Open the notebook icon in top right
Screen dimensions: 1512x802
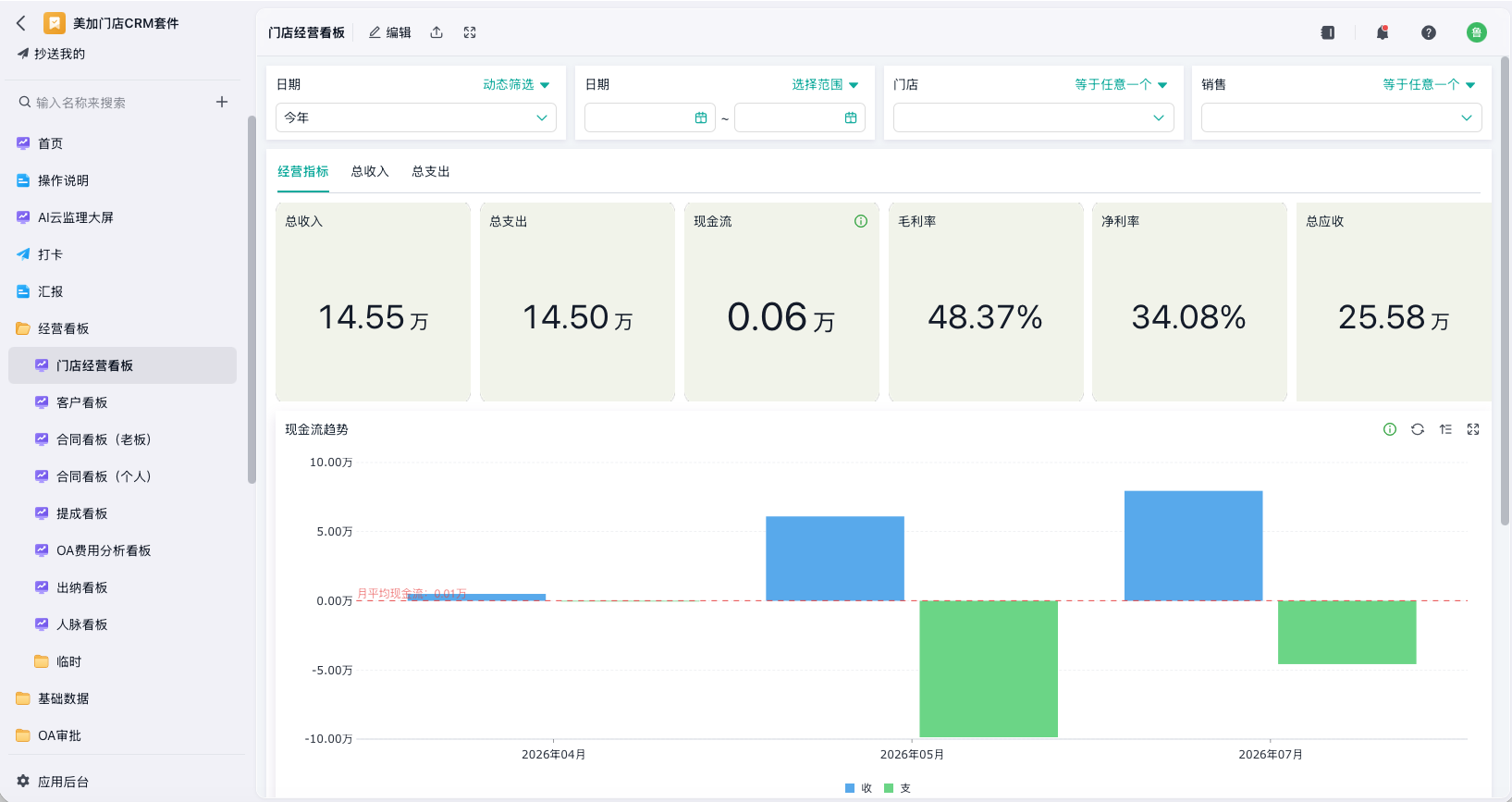[x=1328, y=32]
